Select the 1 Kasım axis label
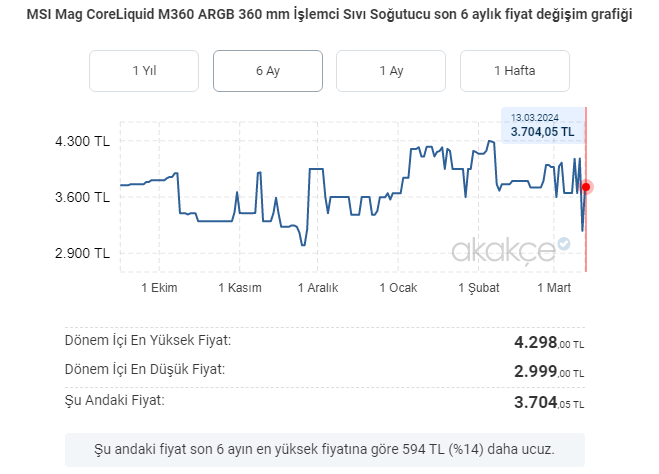The height and width of the screenshot is (474, 659). click(x=239, y=287)
